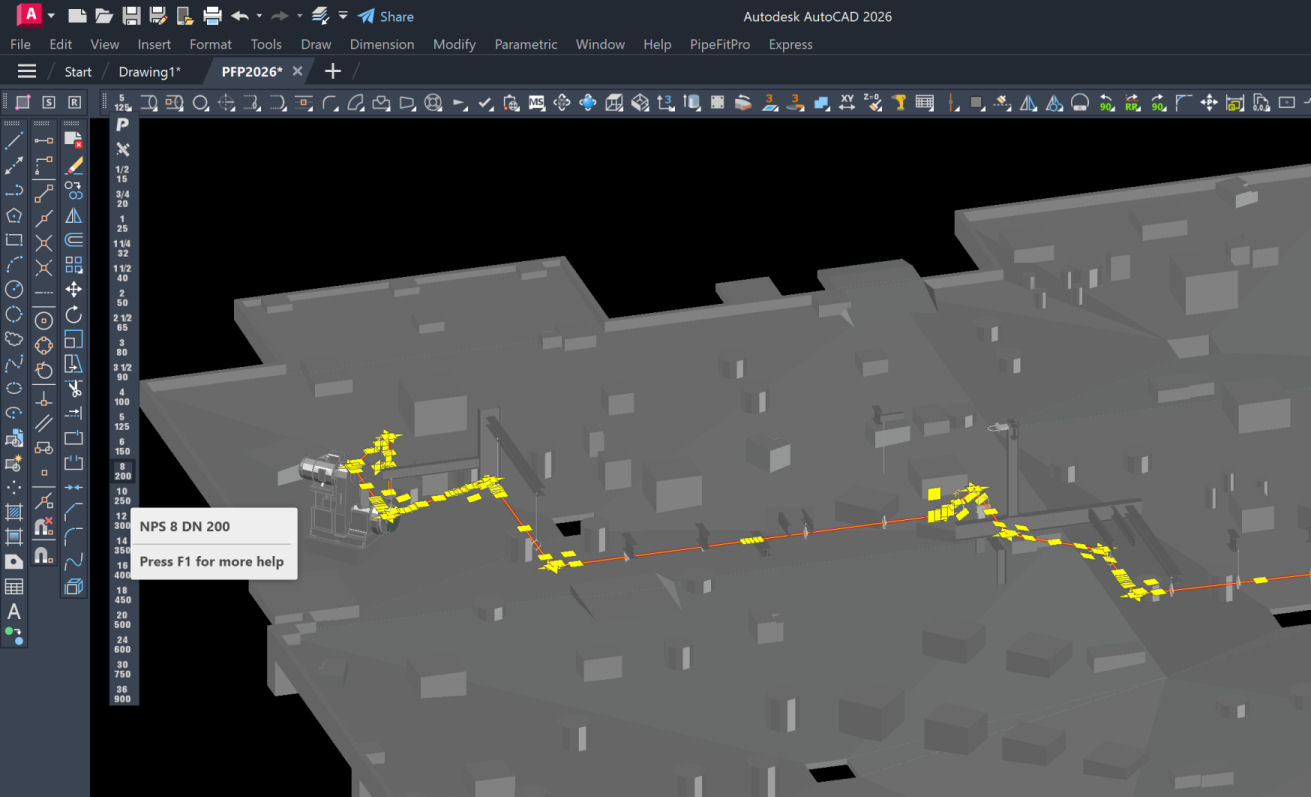Click the Save icon in quick access toolbar
The width and height of the screenshot is (1311, 797).
click(x=131, y=16)
